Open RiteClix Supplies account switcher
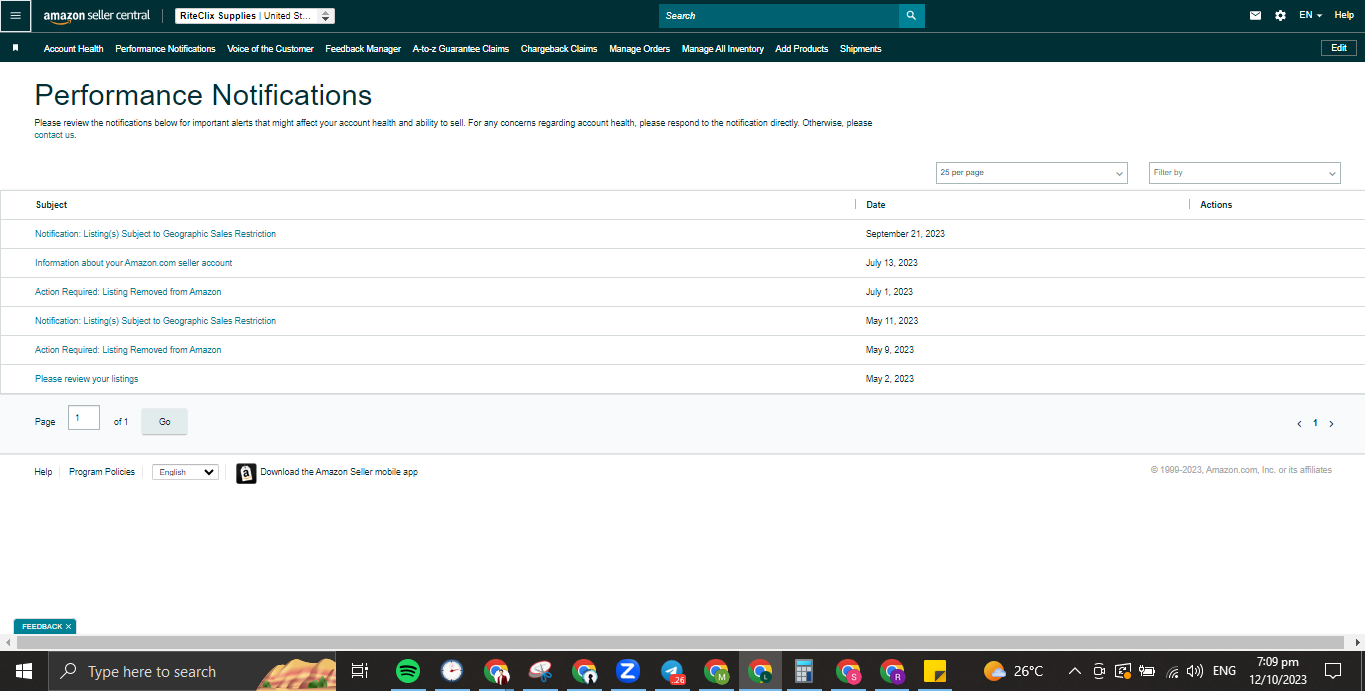 pyautogui.click(x=255, y=16)
